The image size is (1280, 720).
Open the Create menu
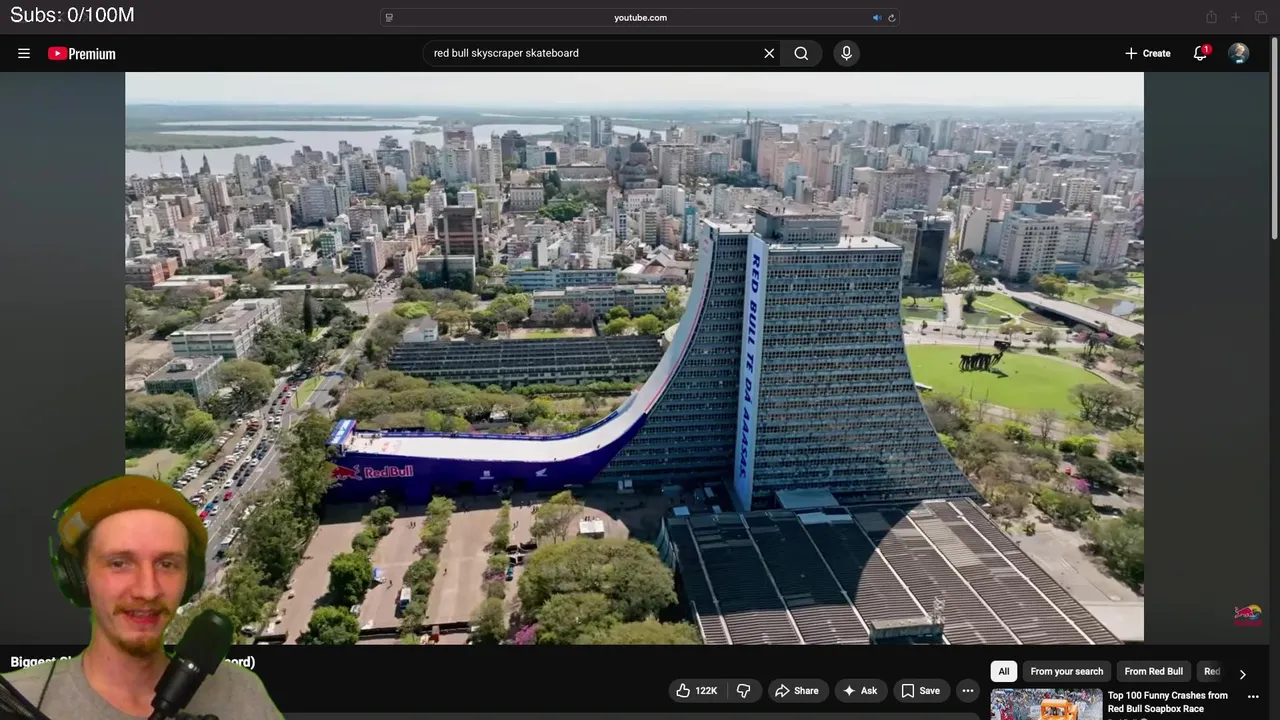[1147, 54]
